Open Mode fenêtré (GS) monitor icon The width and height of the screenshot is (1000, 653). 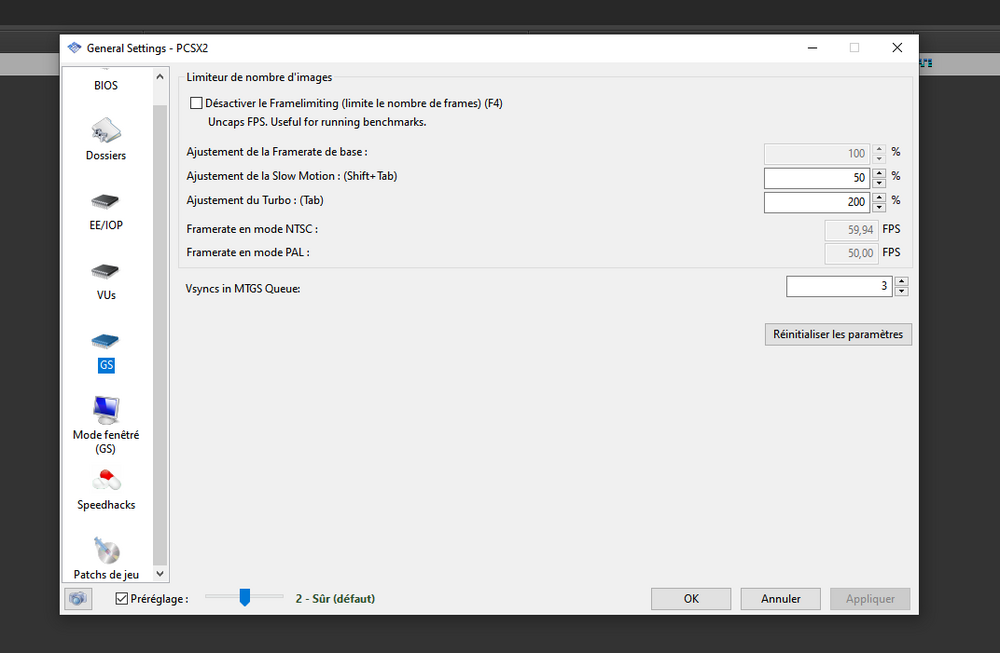[106, 410]
